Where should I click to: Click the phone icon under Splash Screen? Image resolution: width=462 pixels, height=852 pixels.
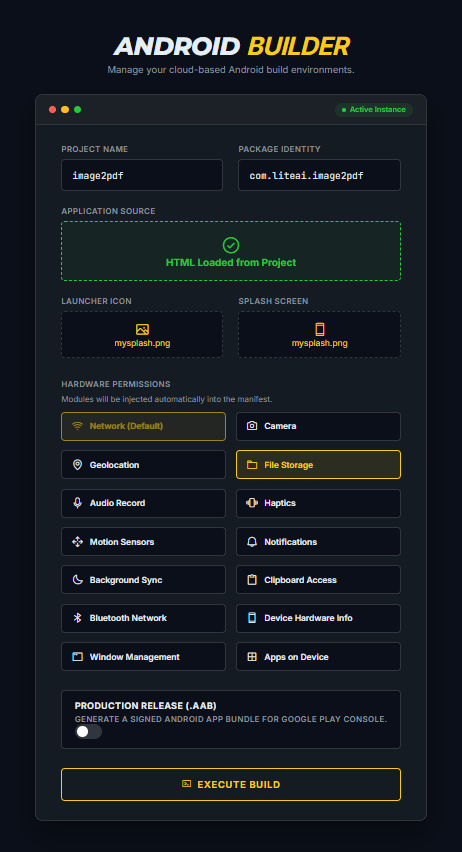click(320, 329)
